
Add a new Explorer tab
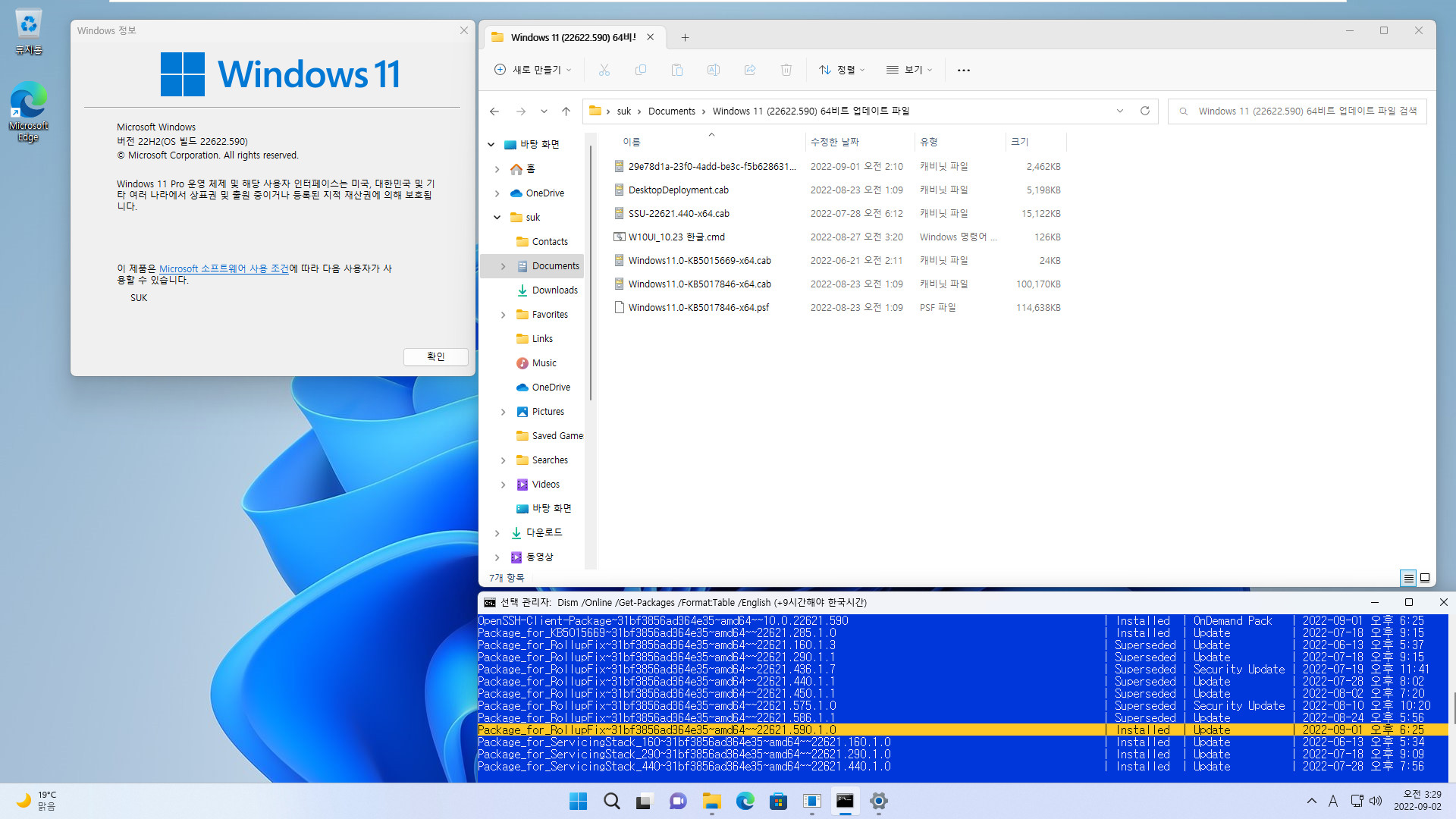click(685, 37)
